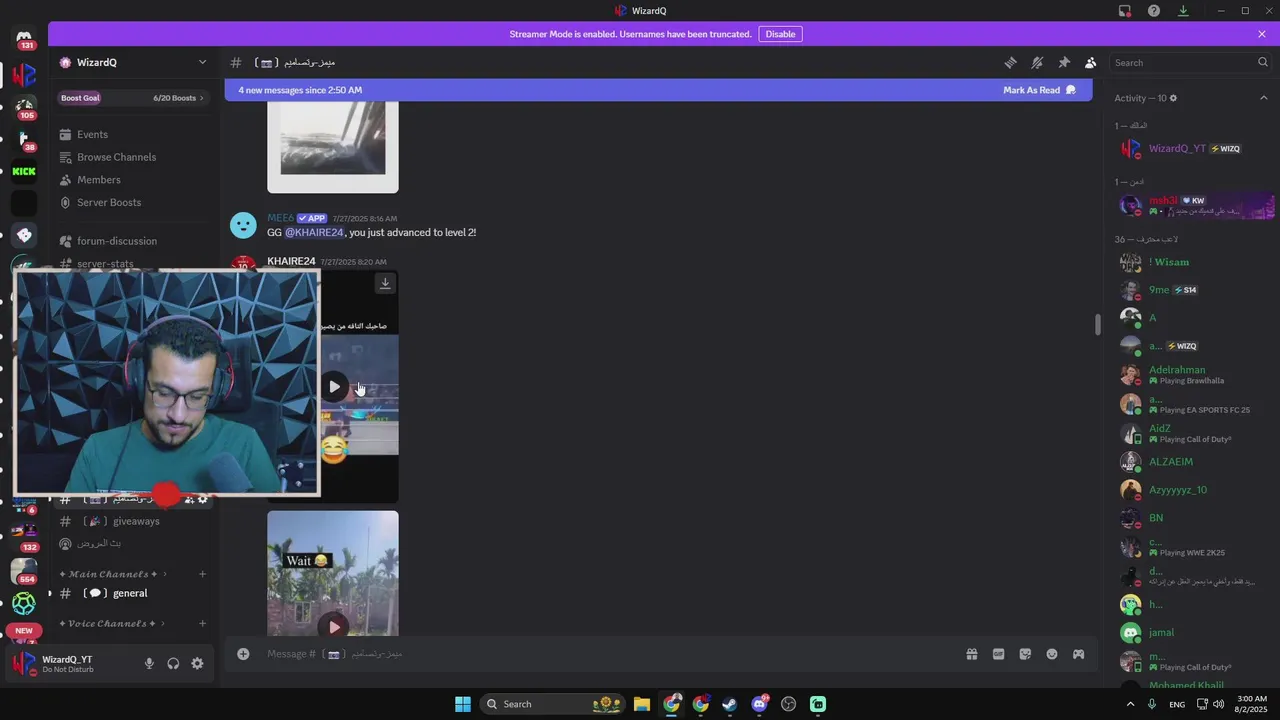Image resolution: width=1280 pixels, height=720 pixels.
Task: Open OBS Studio from taskbar
Action: click(789, 704)
